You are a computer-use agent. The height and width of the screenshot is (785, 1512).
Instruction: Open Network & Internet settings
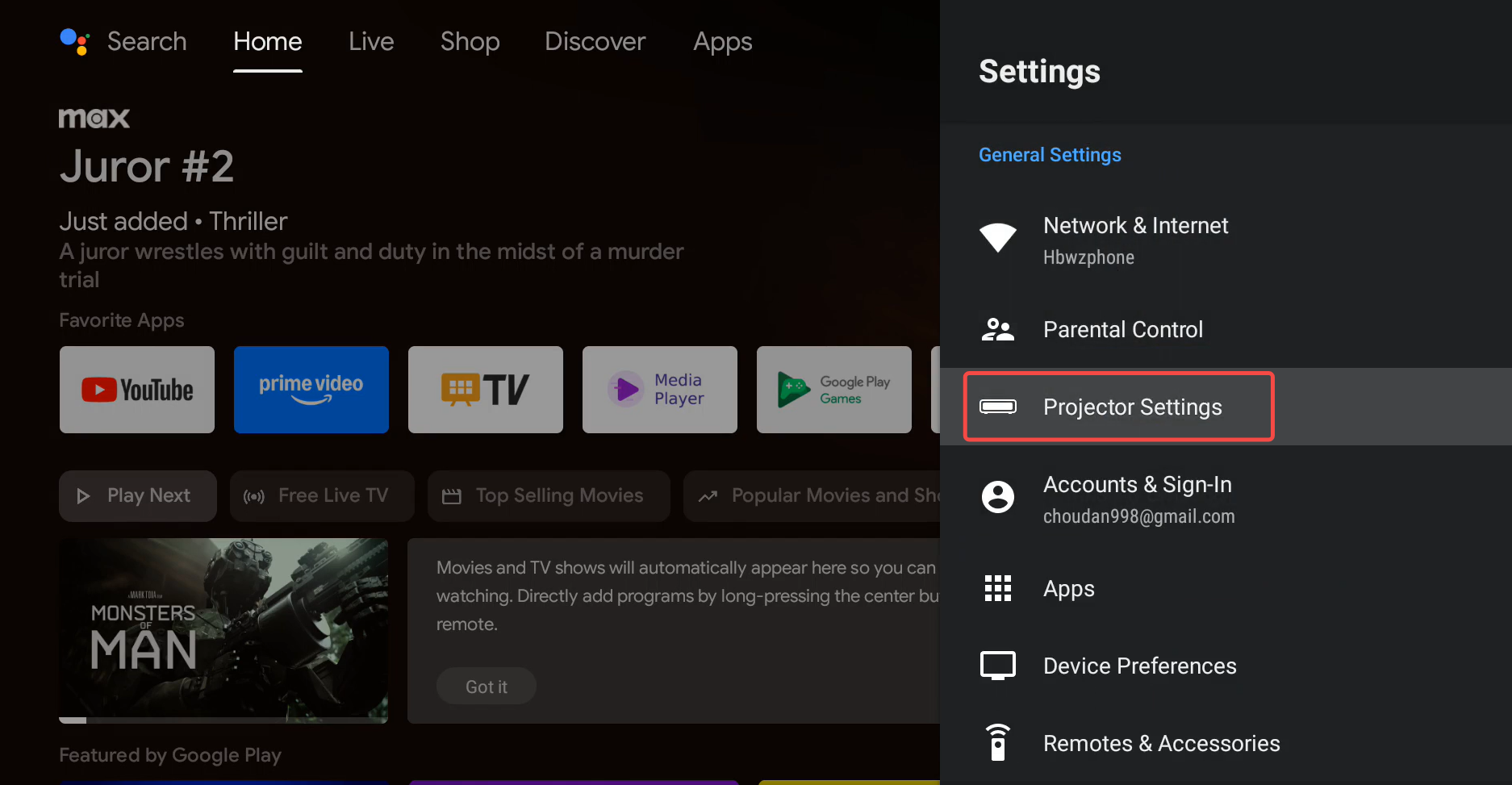[1226, 240]
